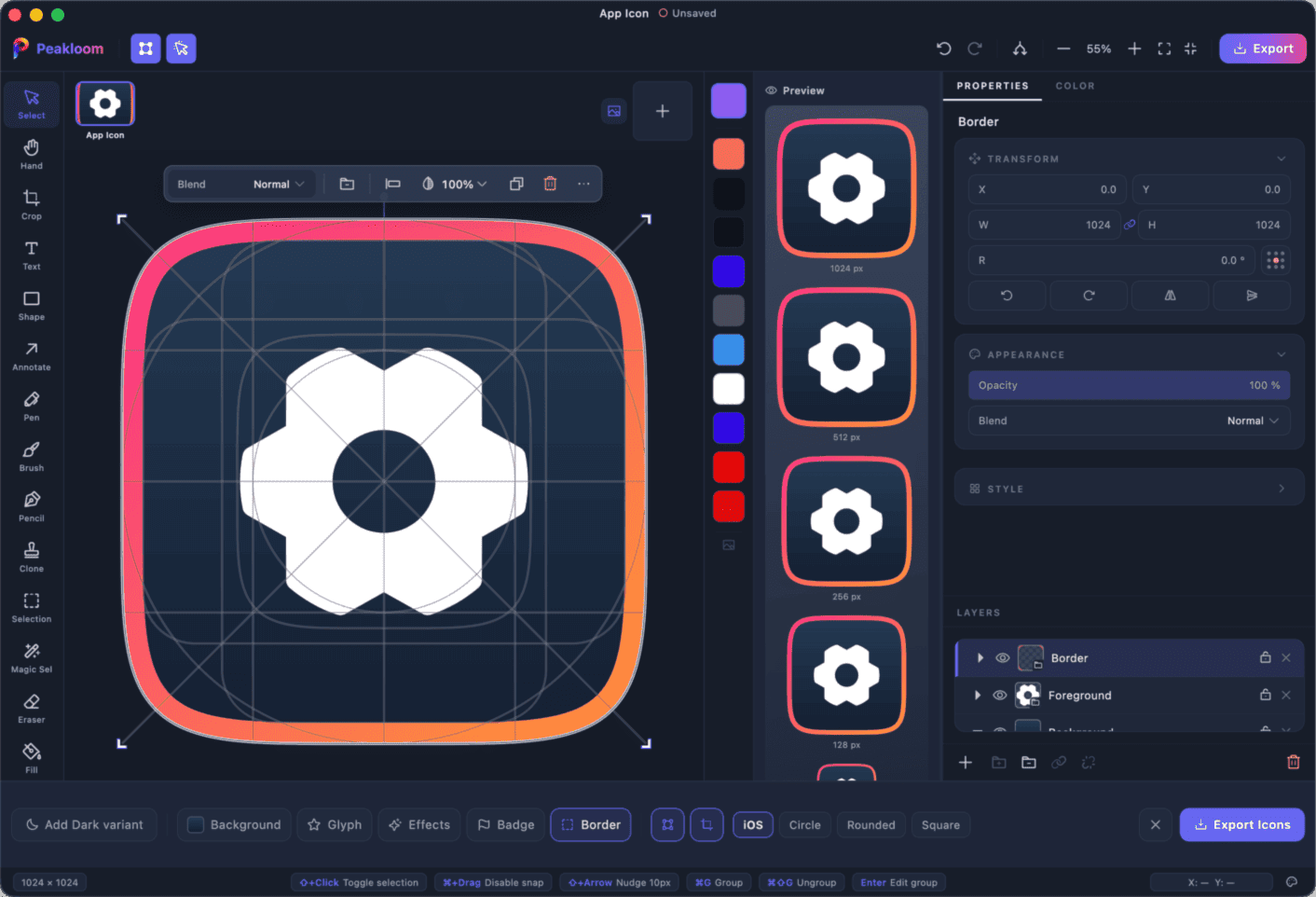
Task: Select the Hand tool
Action: click(32, 155)
